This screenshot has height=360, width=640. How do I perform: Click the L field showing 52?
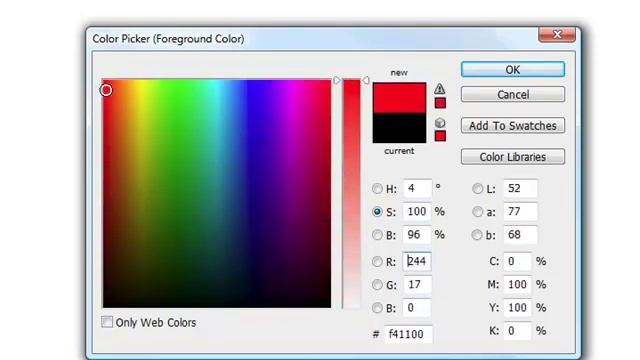click(x=520, y=188)
